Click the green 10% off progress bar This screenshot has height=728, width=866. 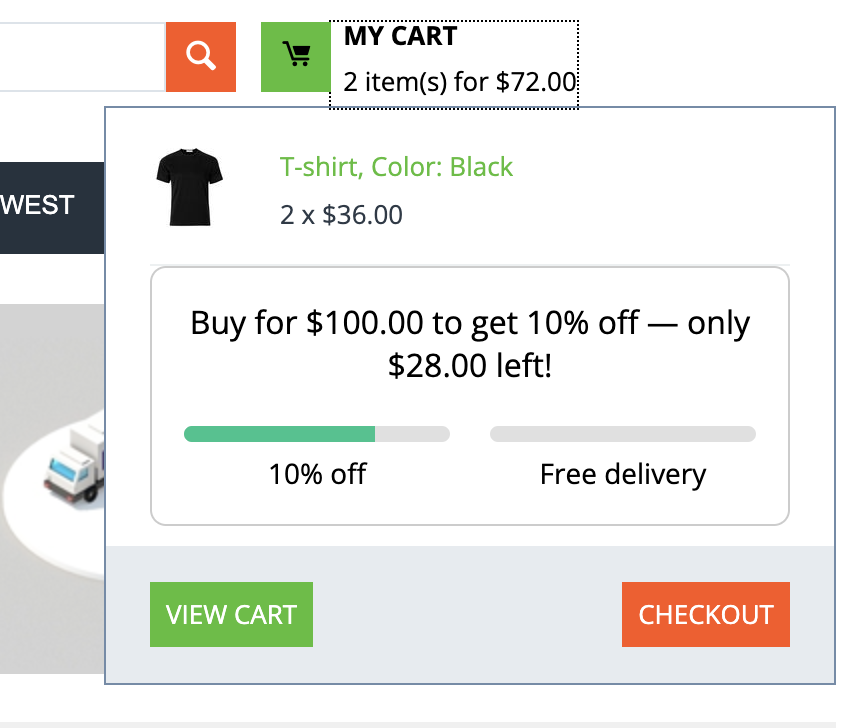tap(279, 434)
